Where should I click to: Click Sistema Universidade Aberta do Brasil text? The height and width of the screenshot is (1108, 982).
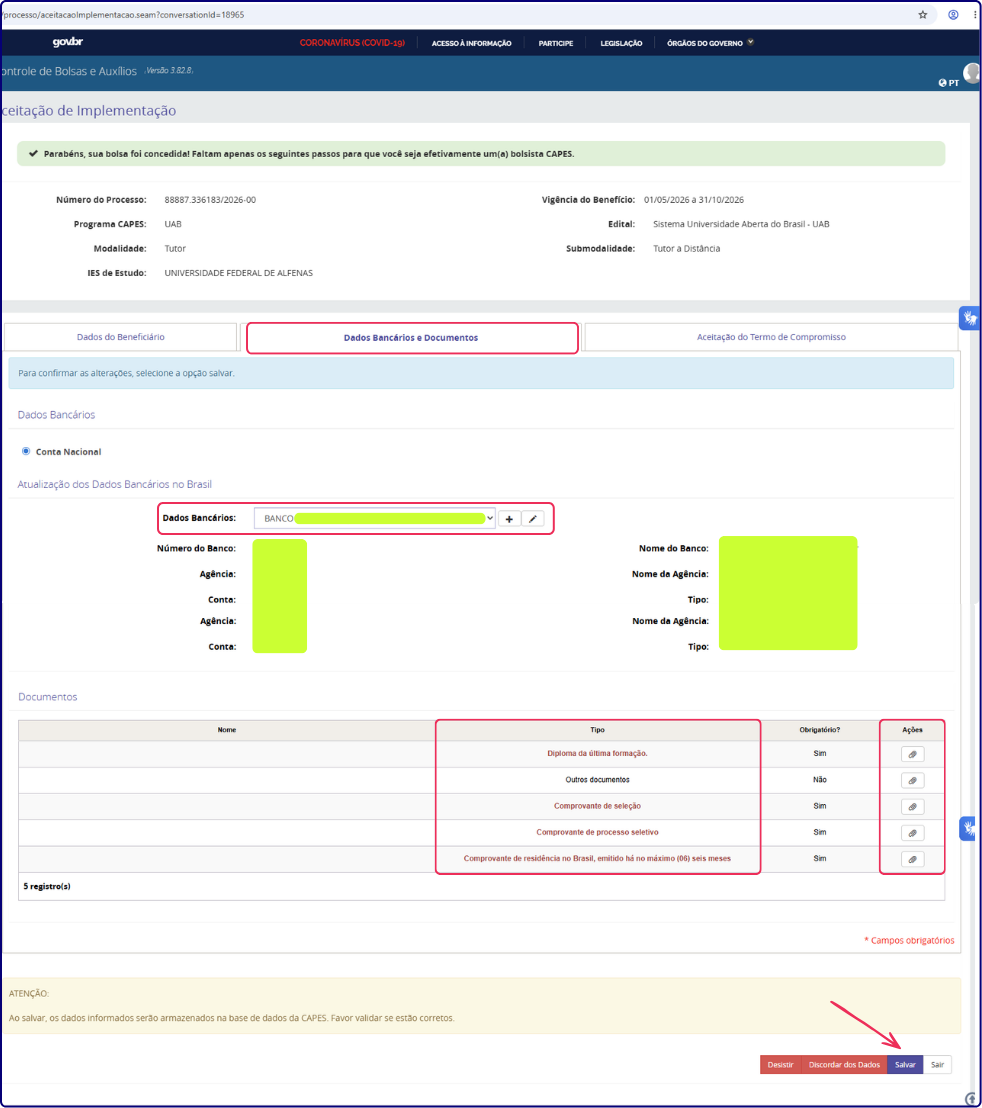[741, 224]
